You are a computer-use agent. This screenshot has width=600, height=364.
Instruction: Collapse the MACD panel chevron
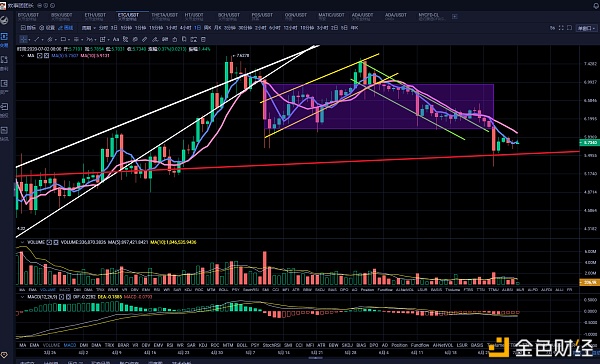click(22, 297)
